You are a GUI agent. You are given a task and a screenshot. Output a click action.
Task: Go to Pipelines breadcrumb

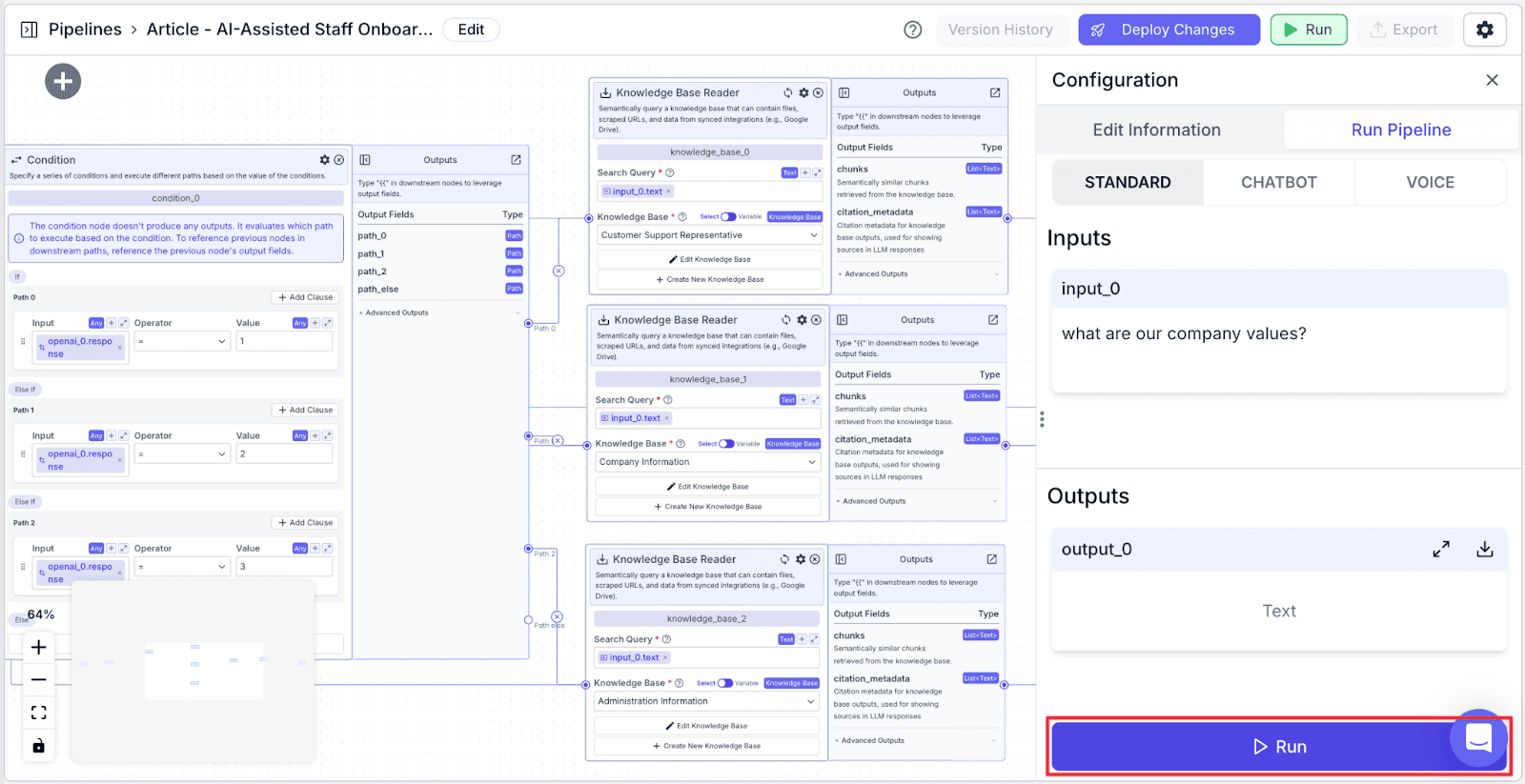click(85, 30)
